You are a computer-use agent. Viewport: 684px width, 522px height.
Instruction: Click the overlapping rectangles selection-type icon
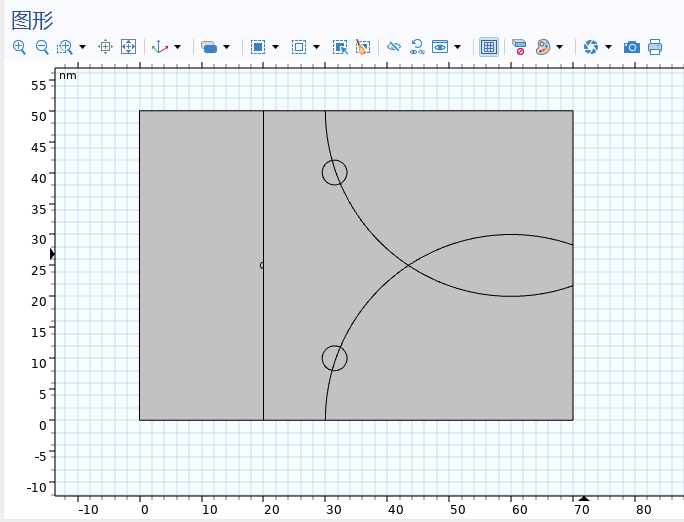pyautogui.click(x=209, y=47)
